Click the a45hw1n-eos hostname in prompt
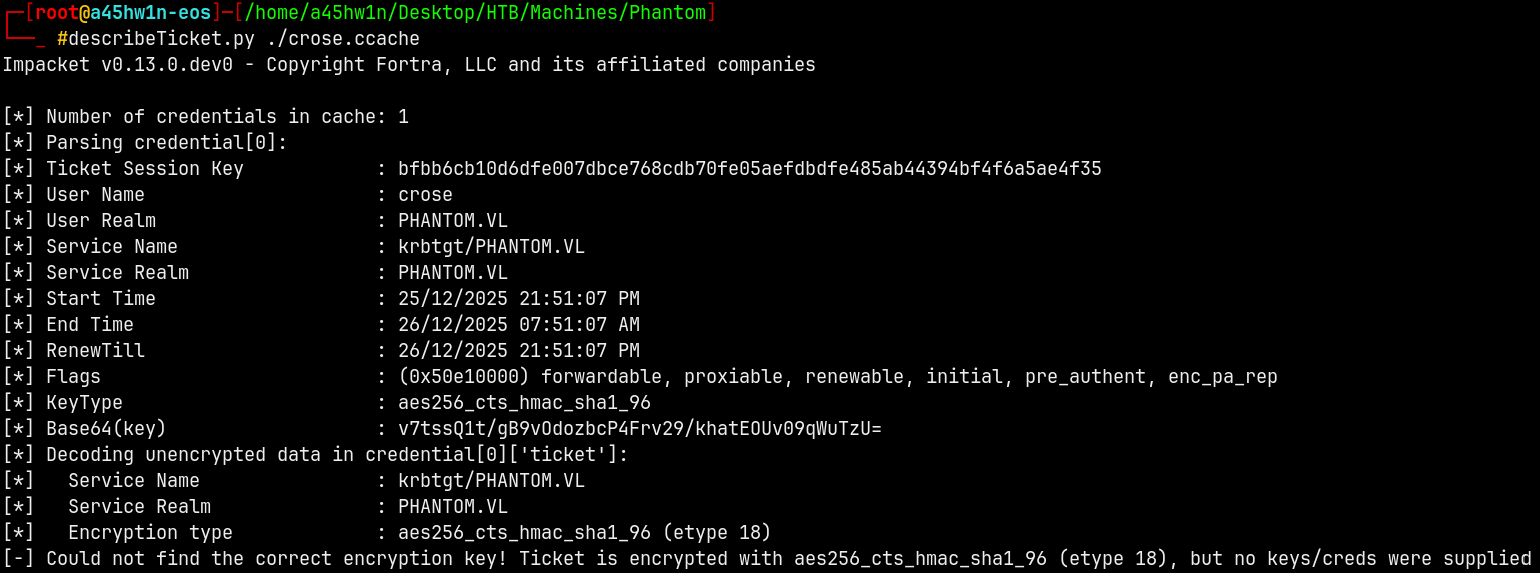Viewport: 1540px width, 573px height. click(x=150, y=13)
